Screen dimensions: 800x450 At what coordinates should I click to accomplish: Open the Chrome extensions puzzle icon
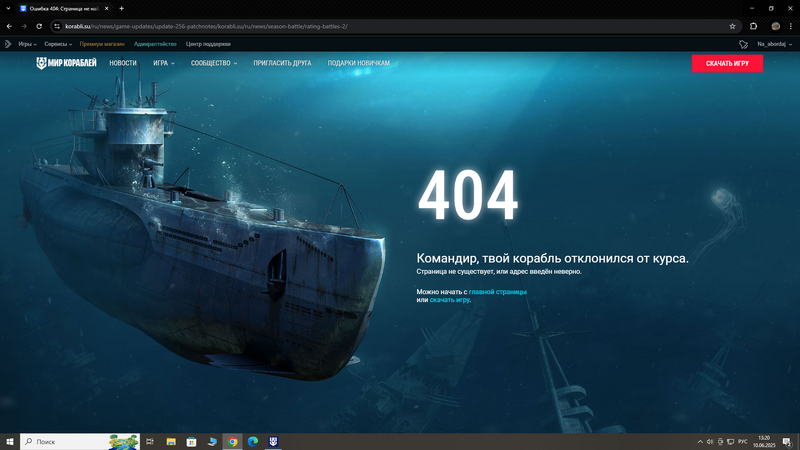point(754,26)
